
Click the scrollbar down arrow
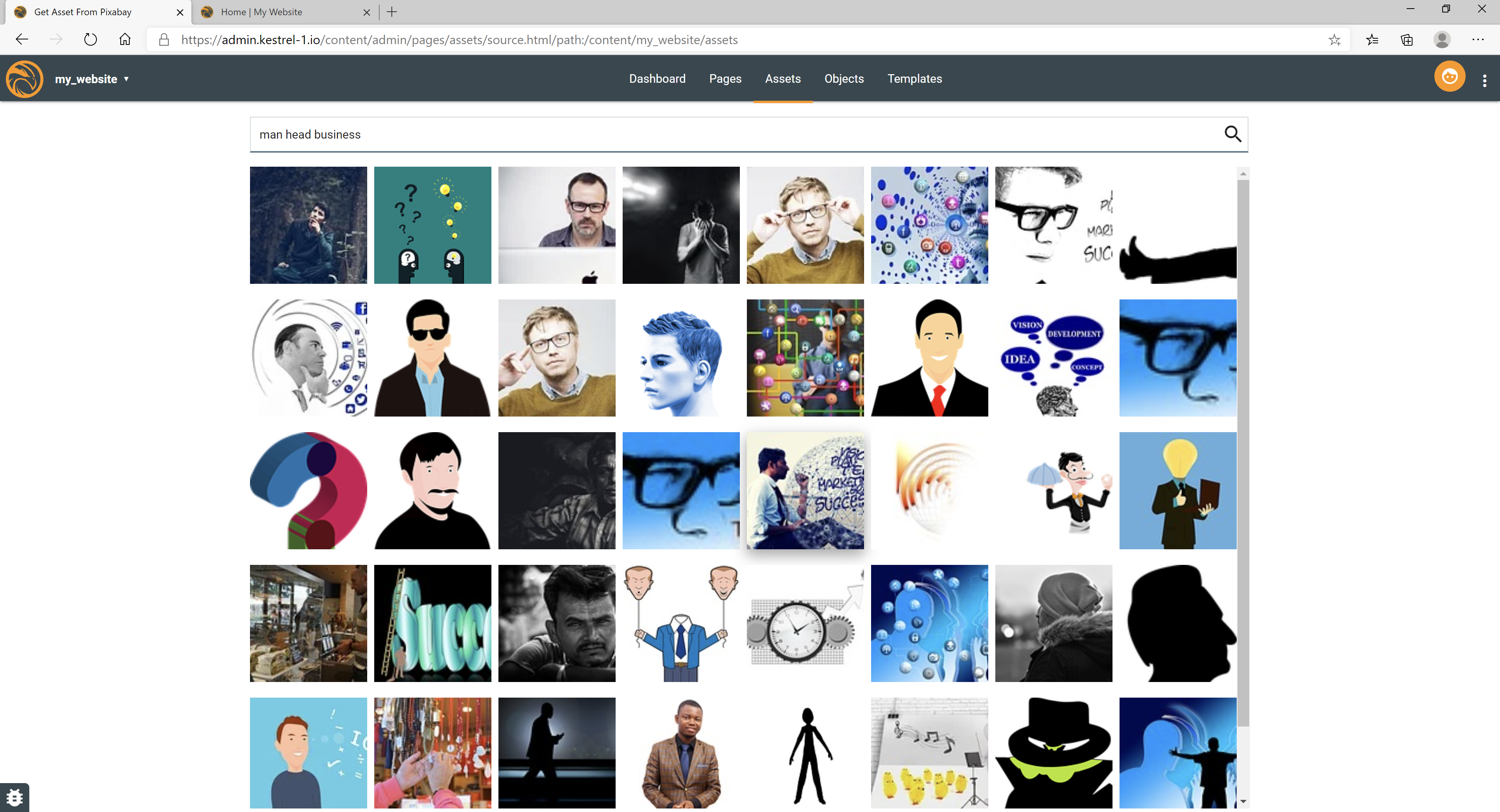1243,801
